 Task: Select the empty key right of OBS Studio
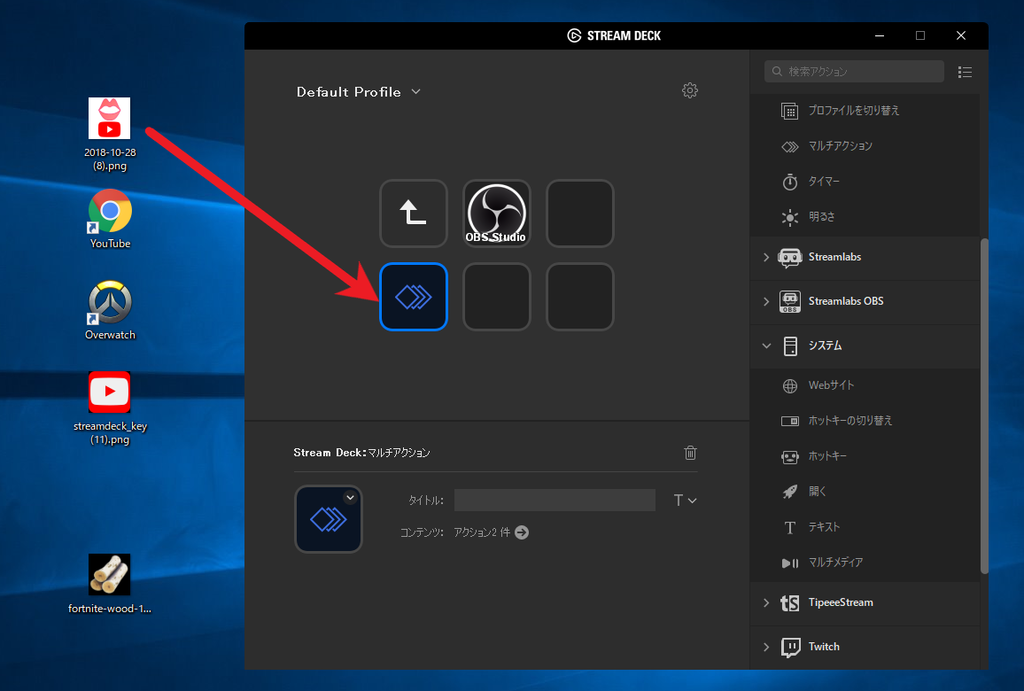coord(580,214)
